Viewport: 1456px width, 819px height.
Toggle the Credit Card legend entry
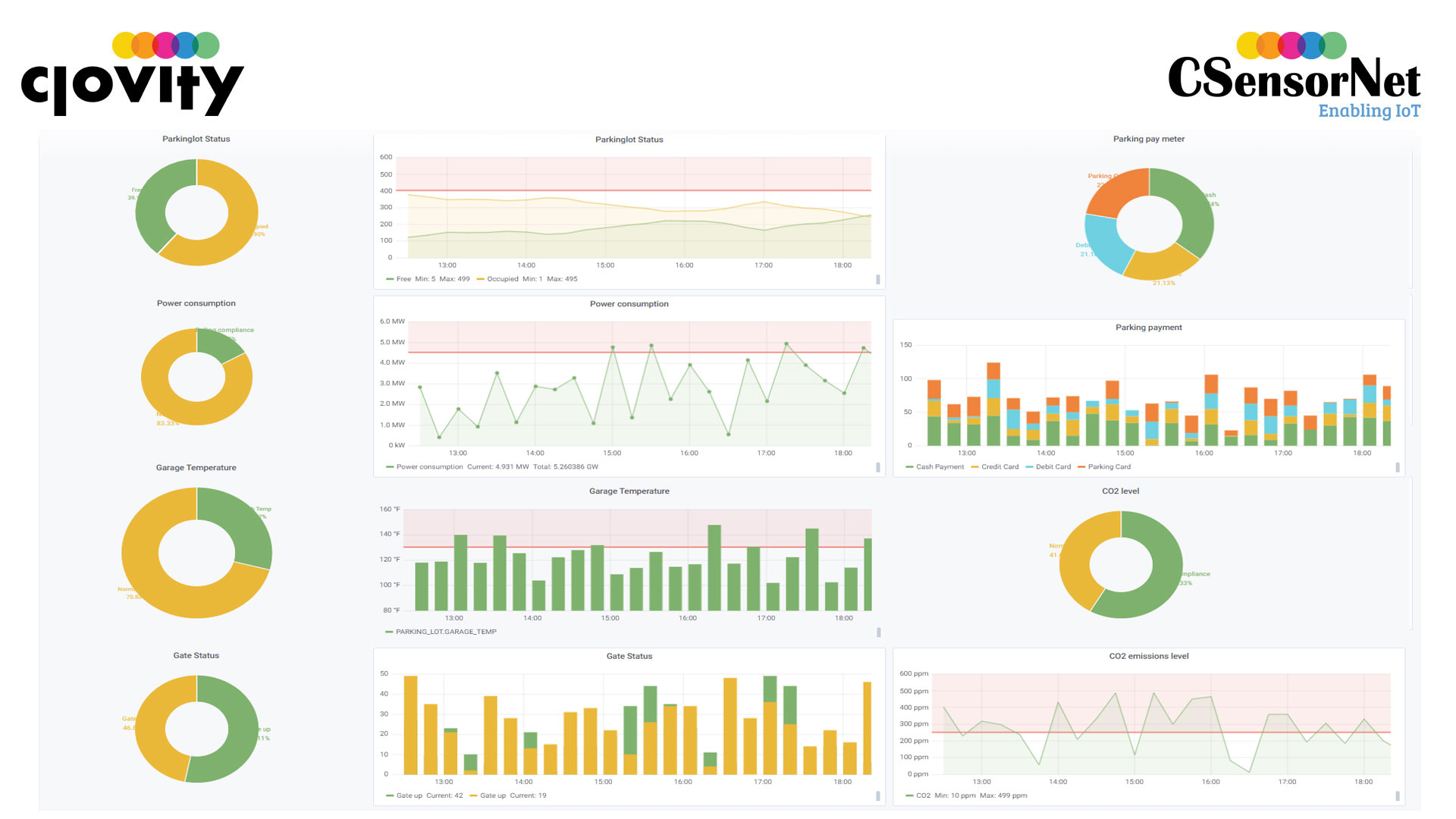point(995,466)
